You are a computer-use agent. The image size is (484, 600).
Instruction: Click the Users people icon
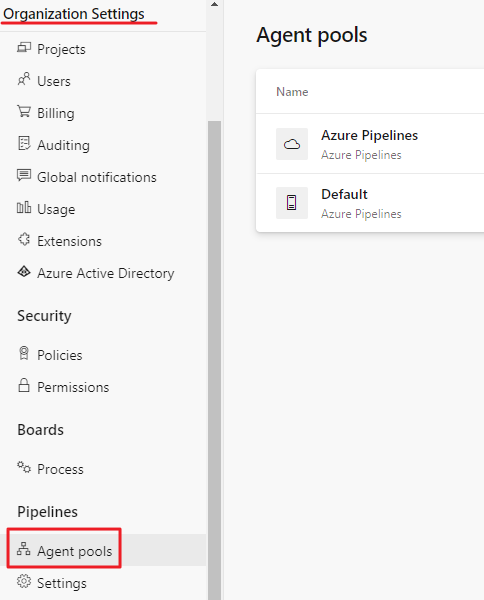coord(24,80)
